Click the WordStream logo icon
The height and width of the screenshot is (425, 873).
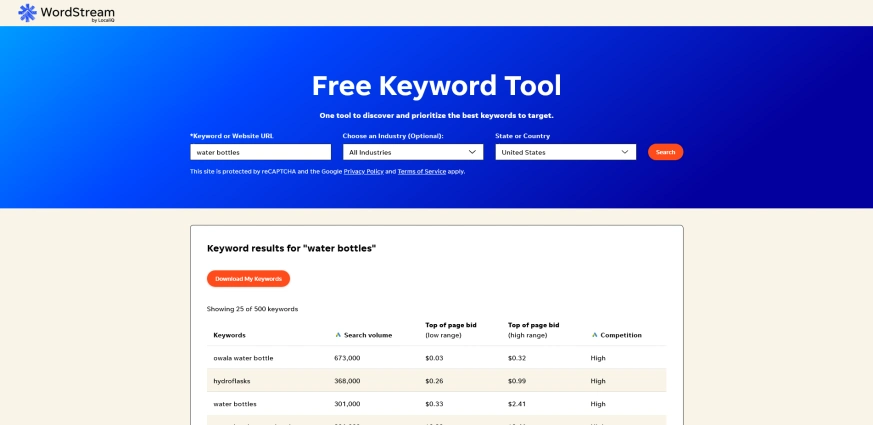[x=27, y=12]
